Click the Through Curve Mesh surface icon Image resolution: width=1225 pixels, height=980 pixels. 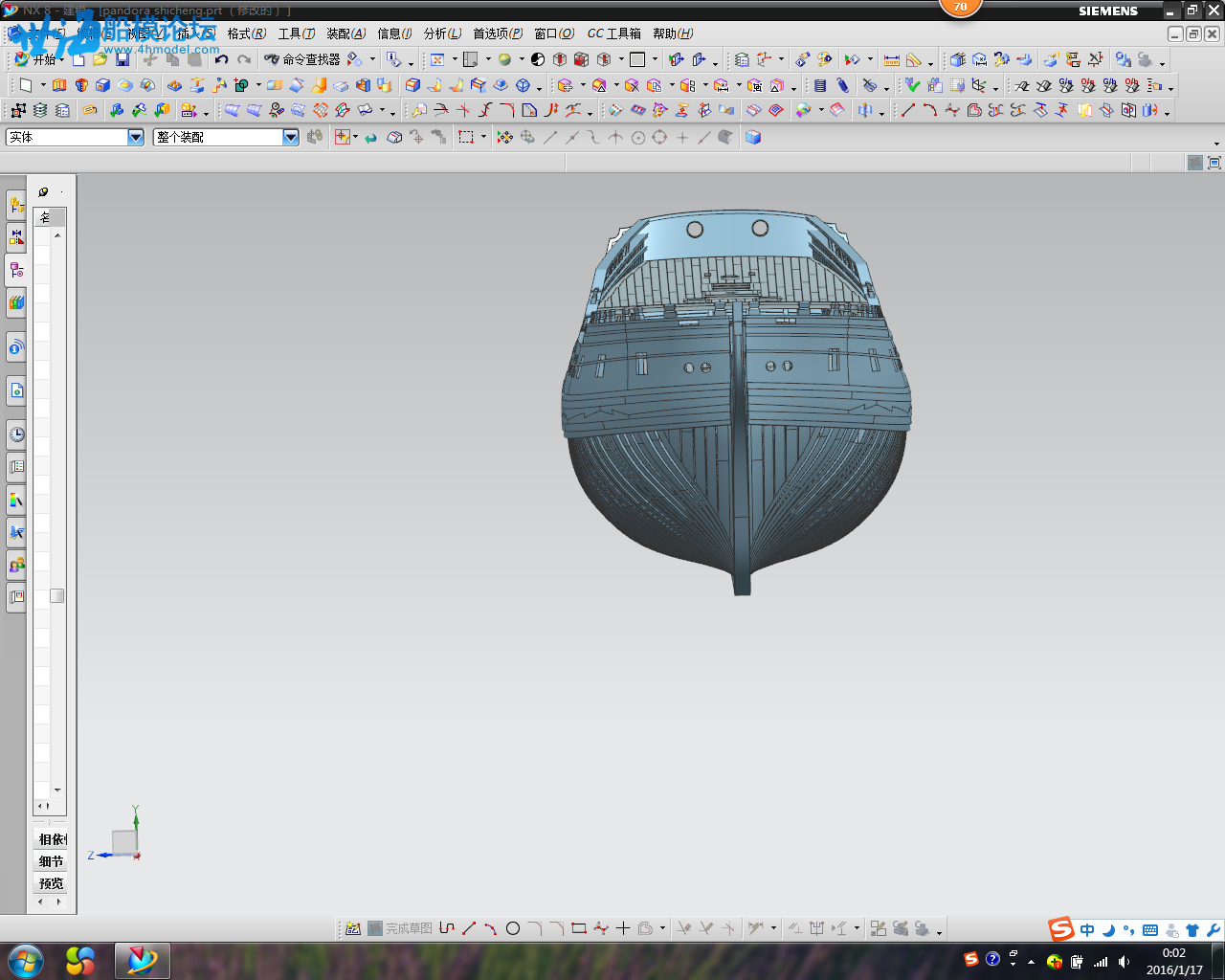point(321,110)
